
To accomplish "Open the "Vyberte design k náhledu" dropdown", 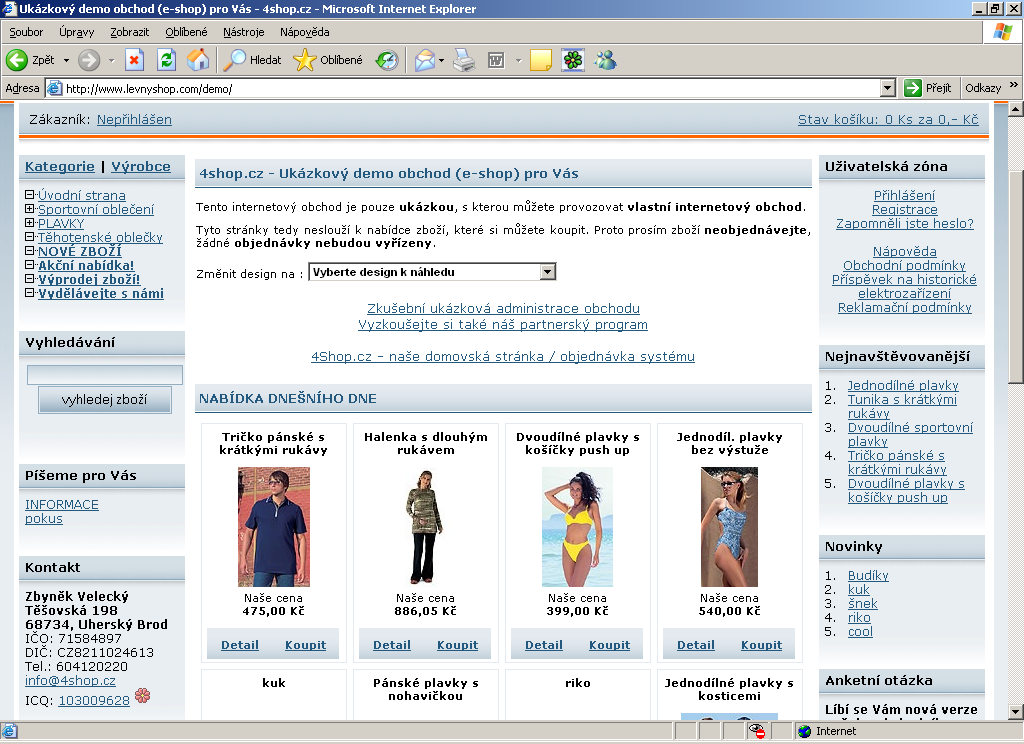I will (432, 272).
